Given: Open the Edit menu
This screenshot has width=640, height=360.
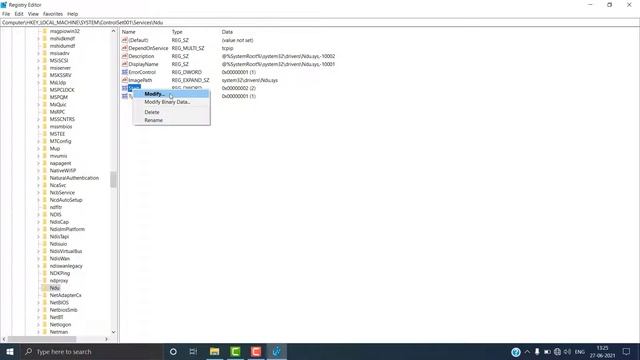Looking at the screenshot, I should [x=19, y=14].
